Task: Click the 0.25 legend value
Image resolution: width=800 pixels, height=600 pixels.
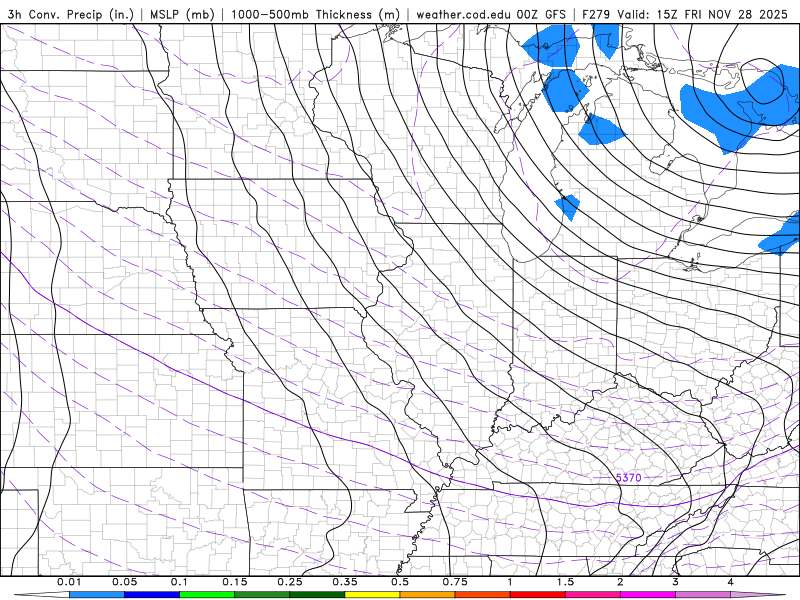Action: pos(290,582)
